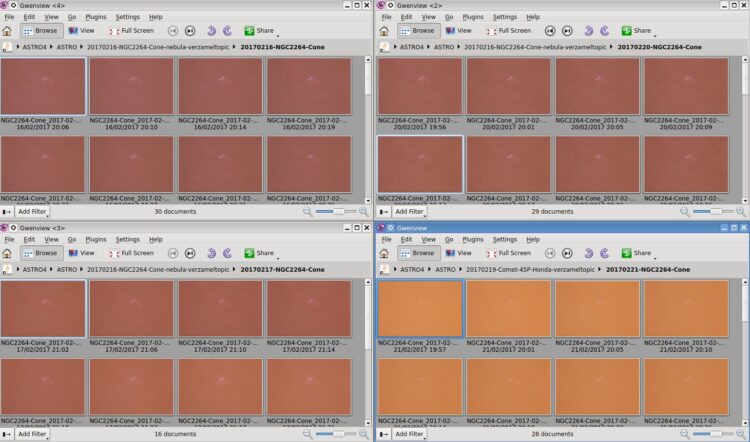Toggle the sidebar in Gwenview <2> window
Screen dimensions: 750x442
tap(384, 211)
